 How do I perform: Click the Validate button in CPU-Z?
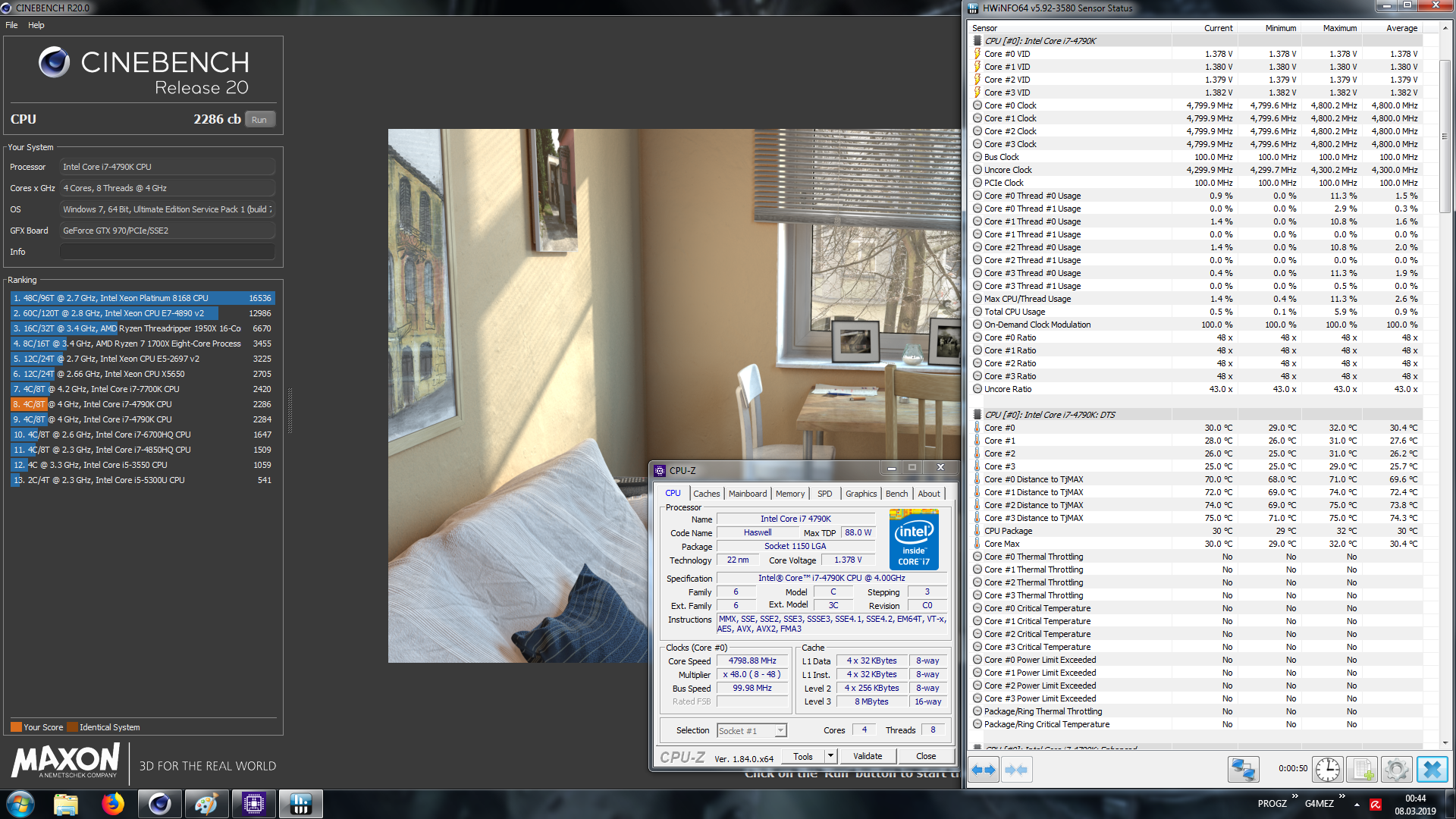868,756
